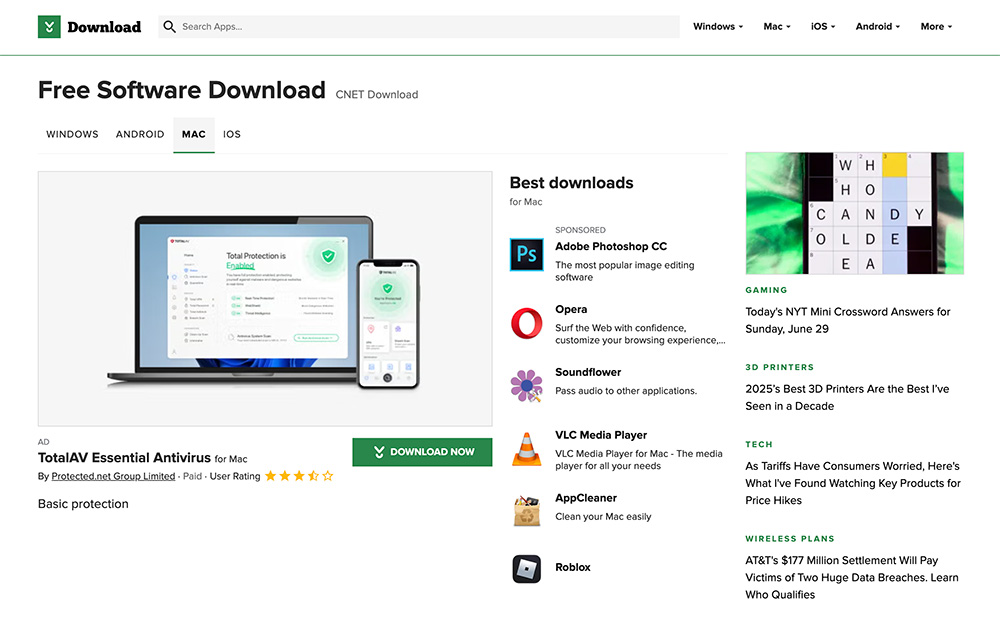Screen dimensions: 1000x618
Task: Read NYT Mini Crossword Answers article
Action: click(848, 320)
